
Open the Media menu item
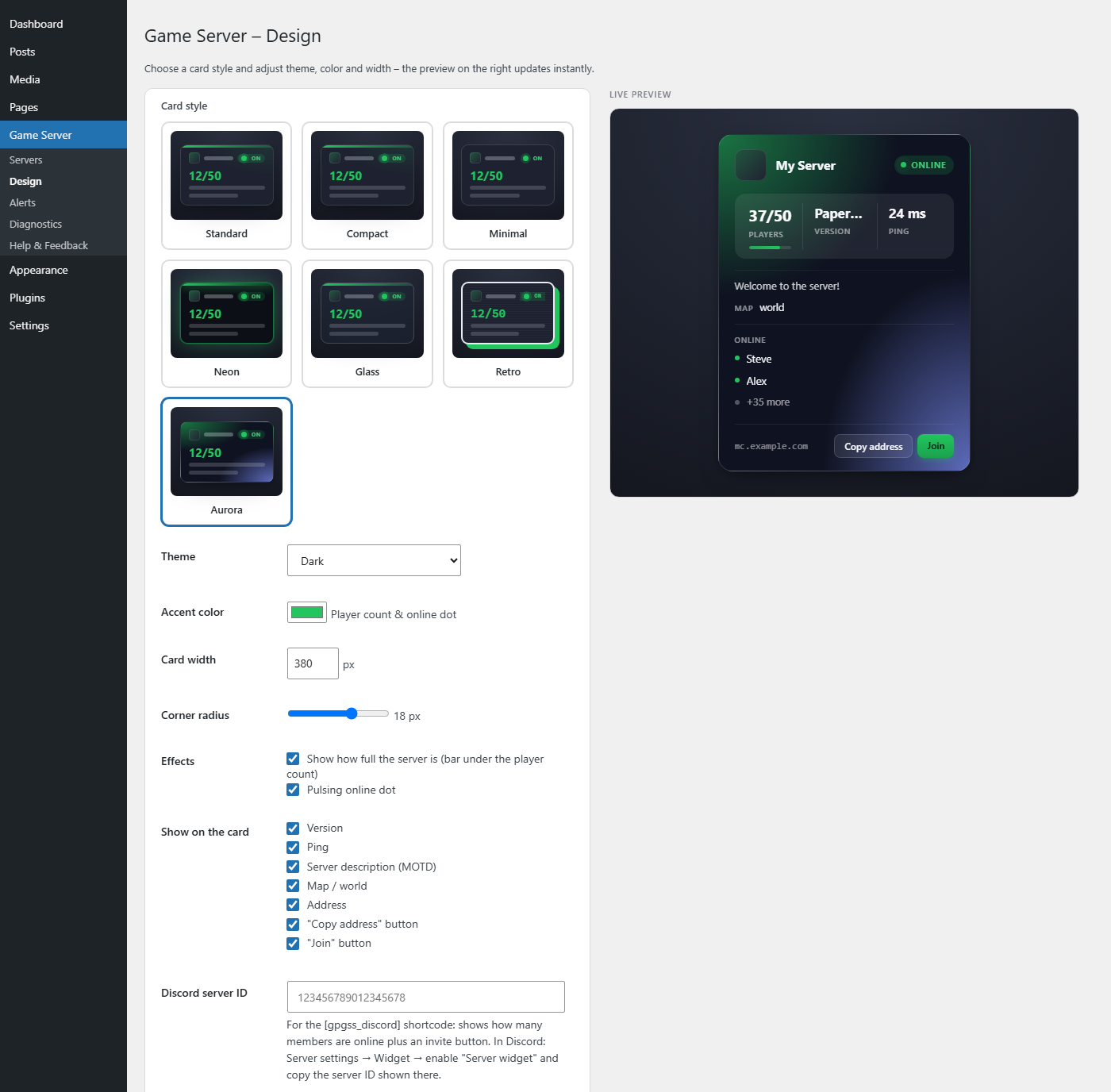(x=63, y=79)
